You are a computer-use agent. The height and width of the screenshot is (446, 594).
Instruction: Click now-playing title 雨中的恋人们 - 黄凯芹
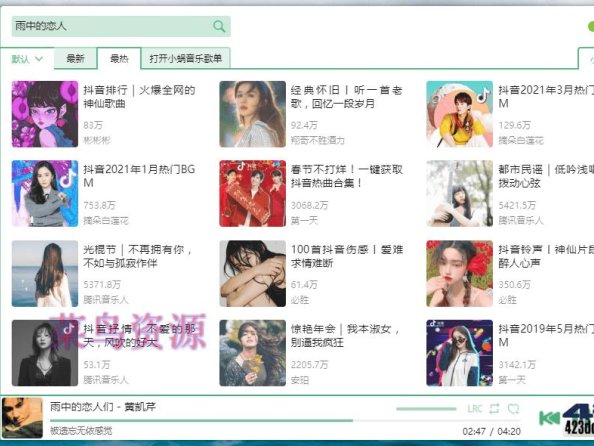103,407
